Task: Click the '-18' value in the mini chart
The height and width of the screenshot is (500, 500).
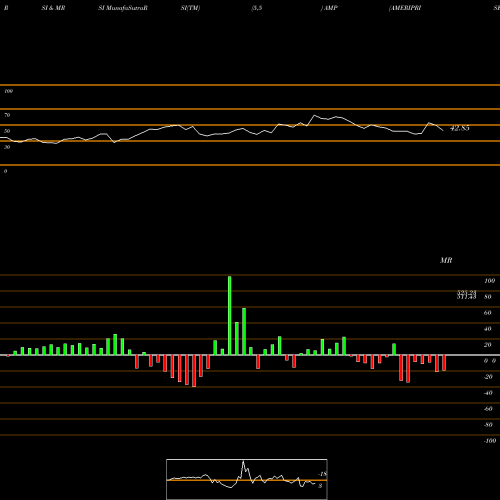Action: click(x=323, y=474)
